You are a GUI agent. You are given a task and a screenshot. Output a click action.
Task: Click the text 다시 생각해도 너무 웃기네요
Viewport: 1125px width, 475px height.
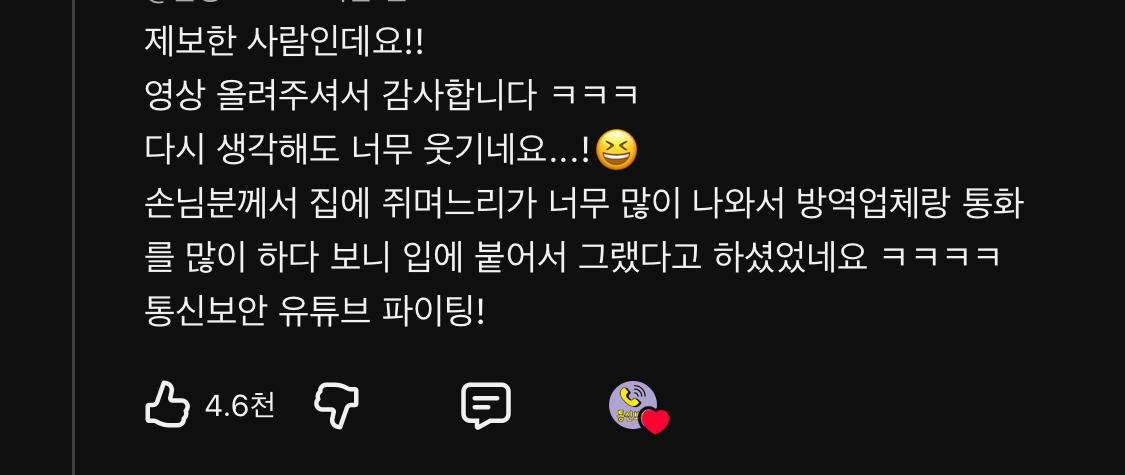pyautogui.click(x=367, y=150)
